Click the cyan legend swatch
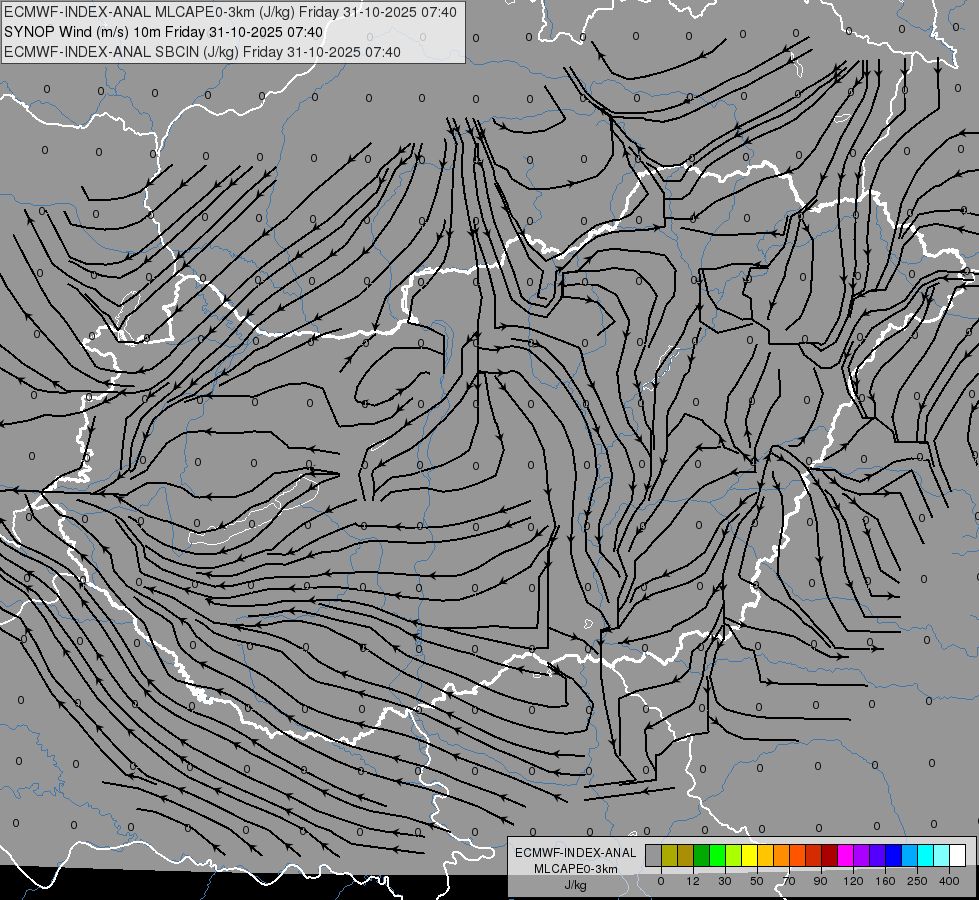Screen dimensions: 979x900 coord(925,855)
